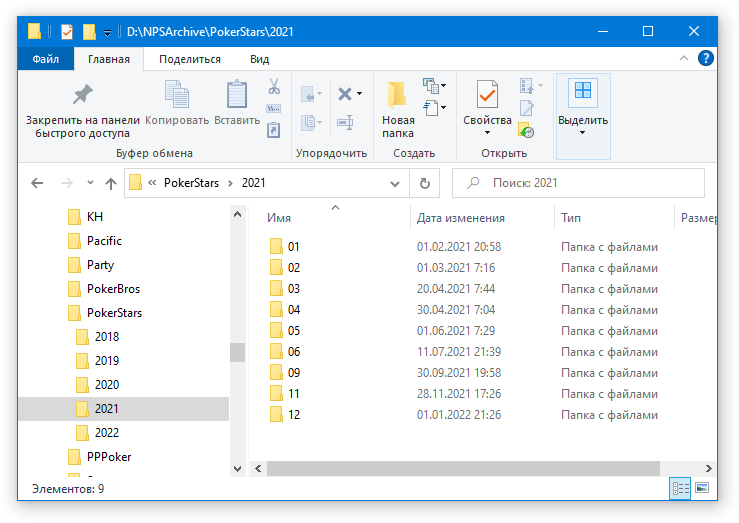Select folder 01 in the file list
The image size is (739, 523).
click(293, 246)
